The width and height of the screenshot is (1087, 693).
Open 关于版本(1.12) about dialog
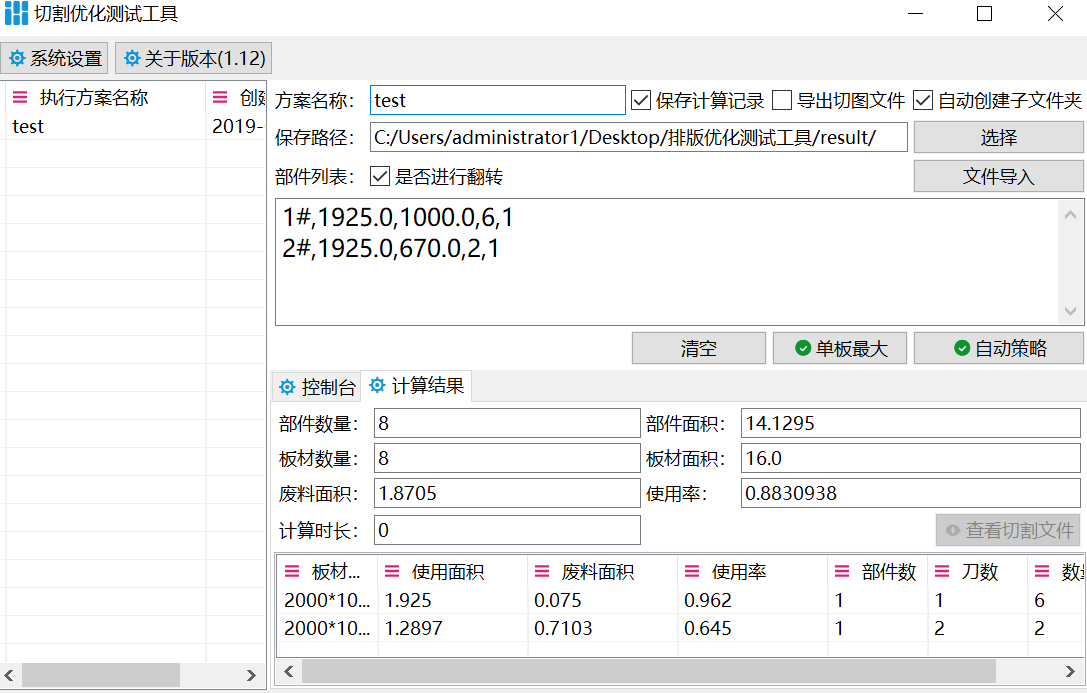click(193, 59)
